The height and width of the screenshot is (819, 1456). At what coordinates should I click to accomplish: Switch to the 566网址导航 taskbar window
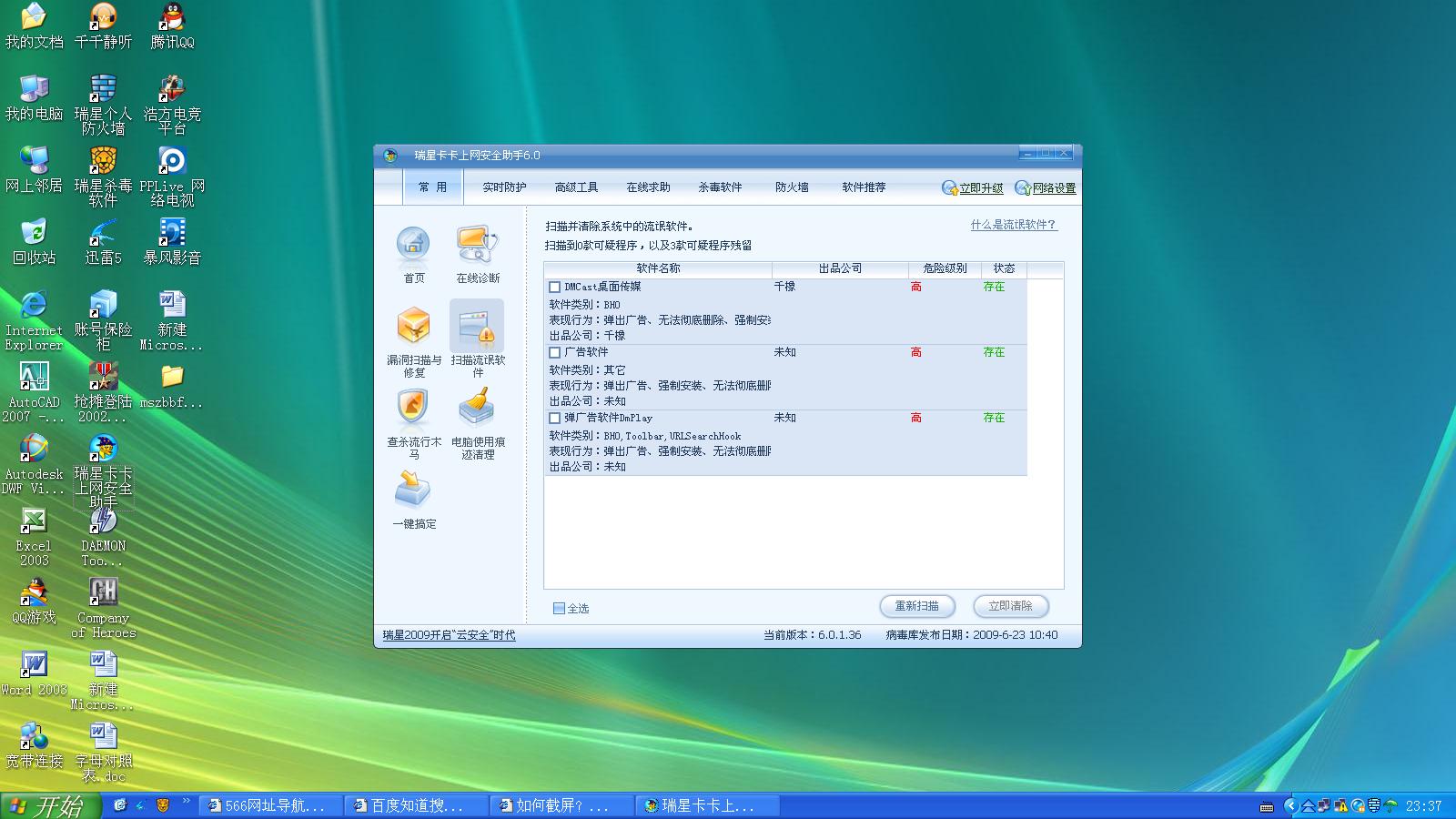click(x=270, y=805)
